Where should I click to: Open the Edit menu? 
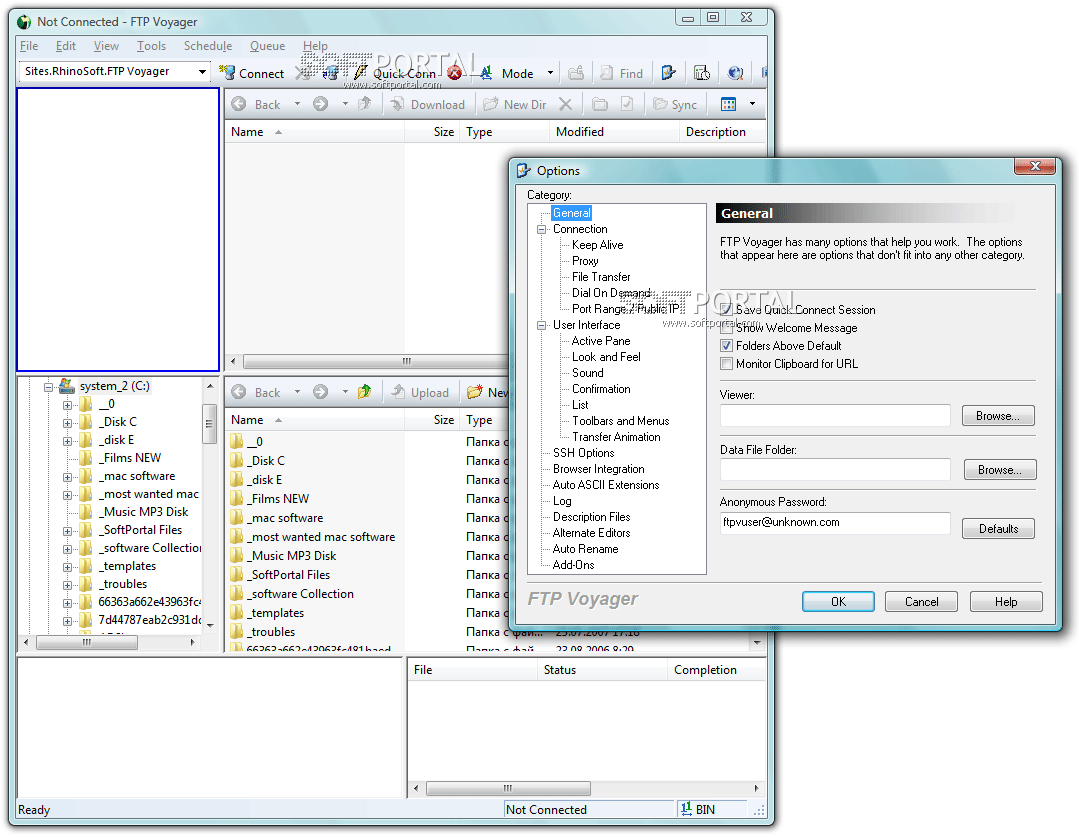(x=66, y=46)
